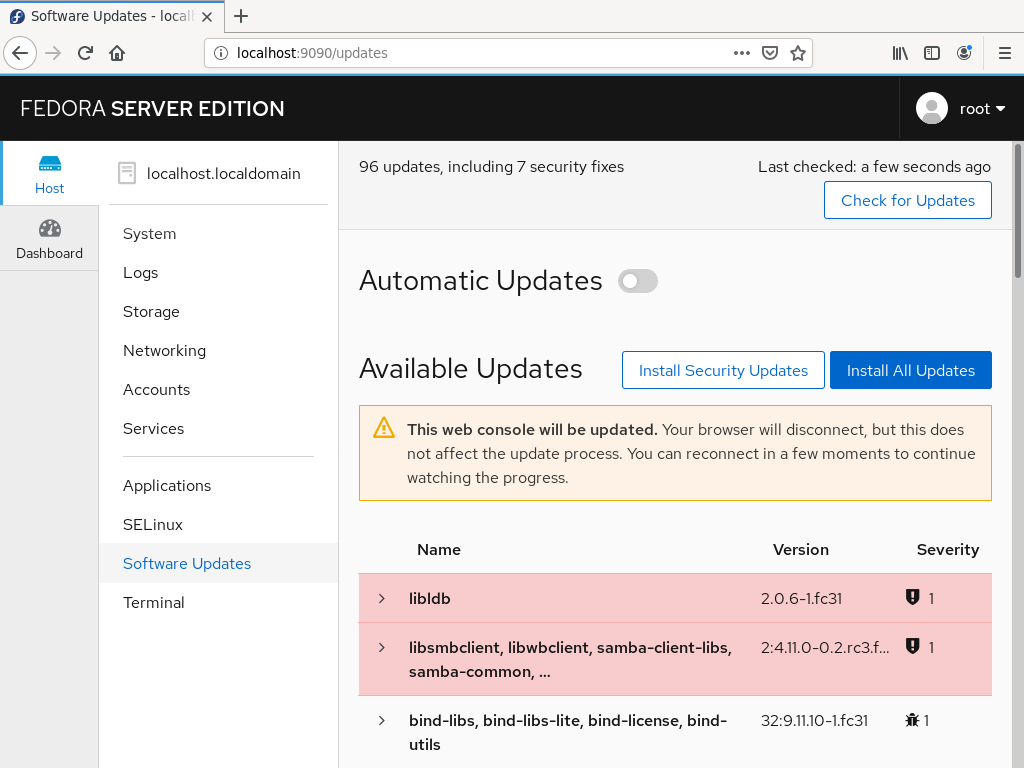Go back with the browser back arrow

coord(20,53)
